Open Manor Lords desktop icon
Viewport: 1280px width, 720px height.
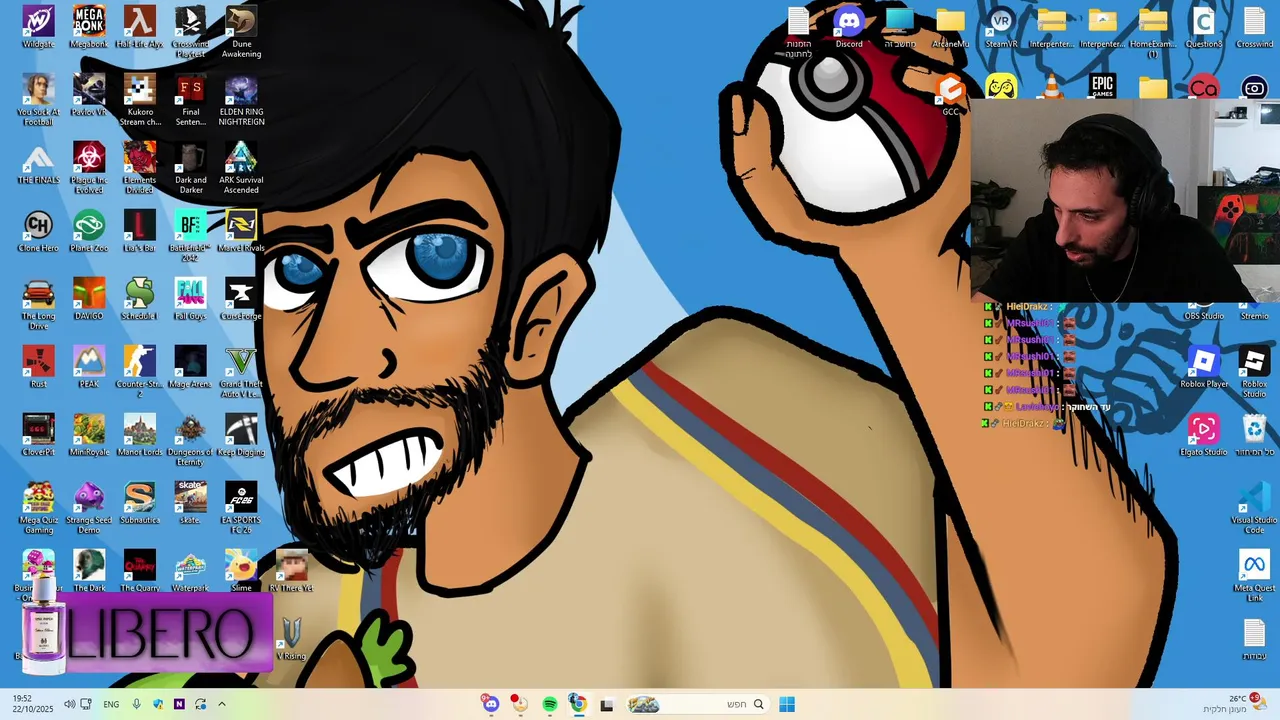click(x=140, y=435)
